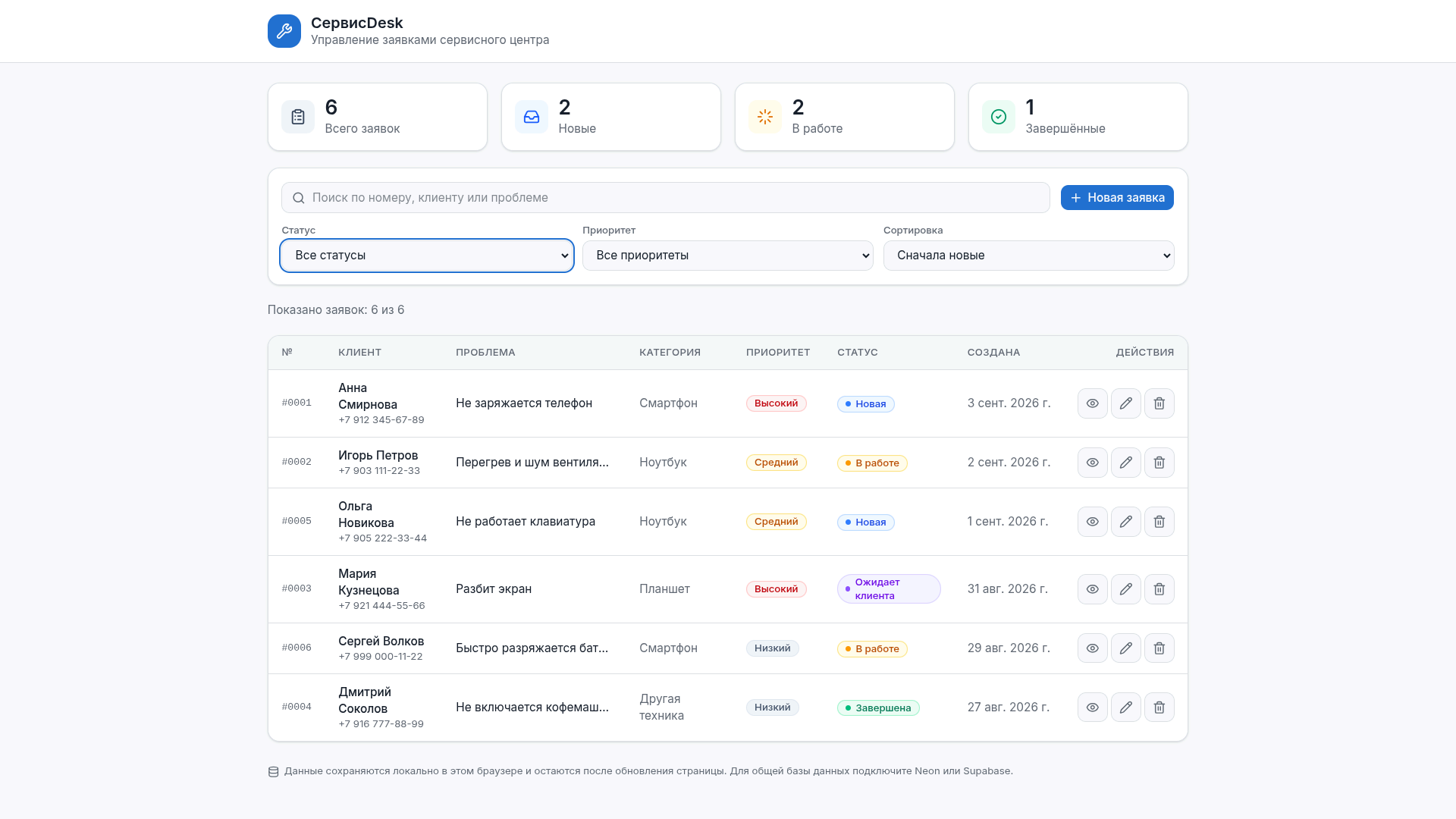The width and height of the screenshot is (1456, 819).
Task: Click the КАТЕГОРИЯ column header
Action: click(670, 353)
